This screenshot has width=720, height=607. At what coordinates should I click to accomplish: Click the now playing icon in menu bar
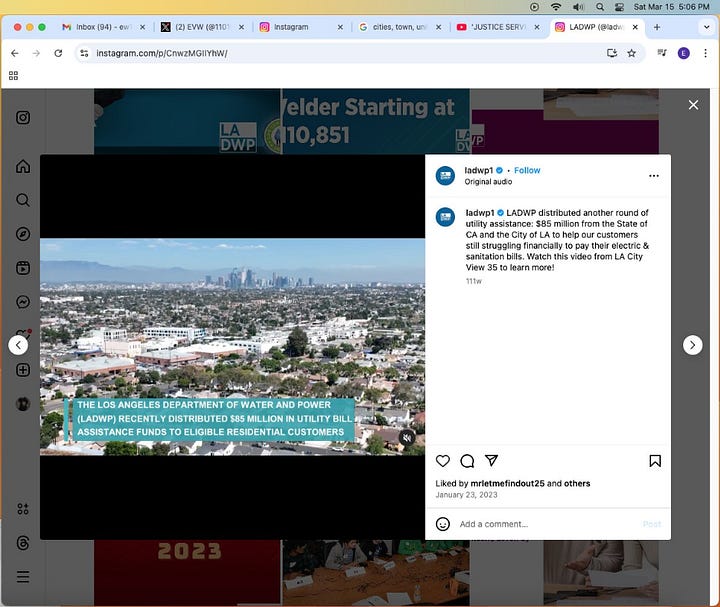pyautogui.click(x=534, y=7)
